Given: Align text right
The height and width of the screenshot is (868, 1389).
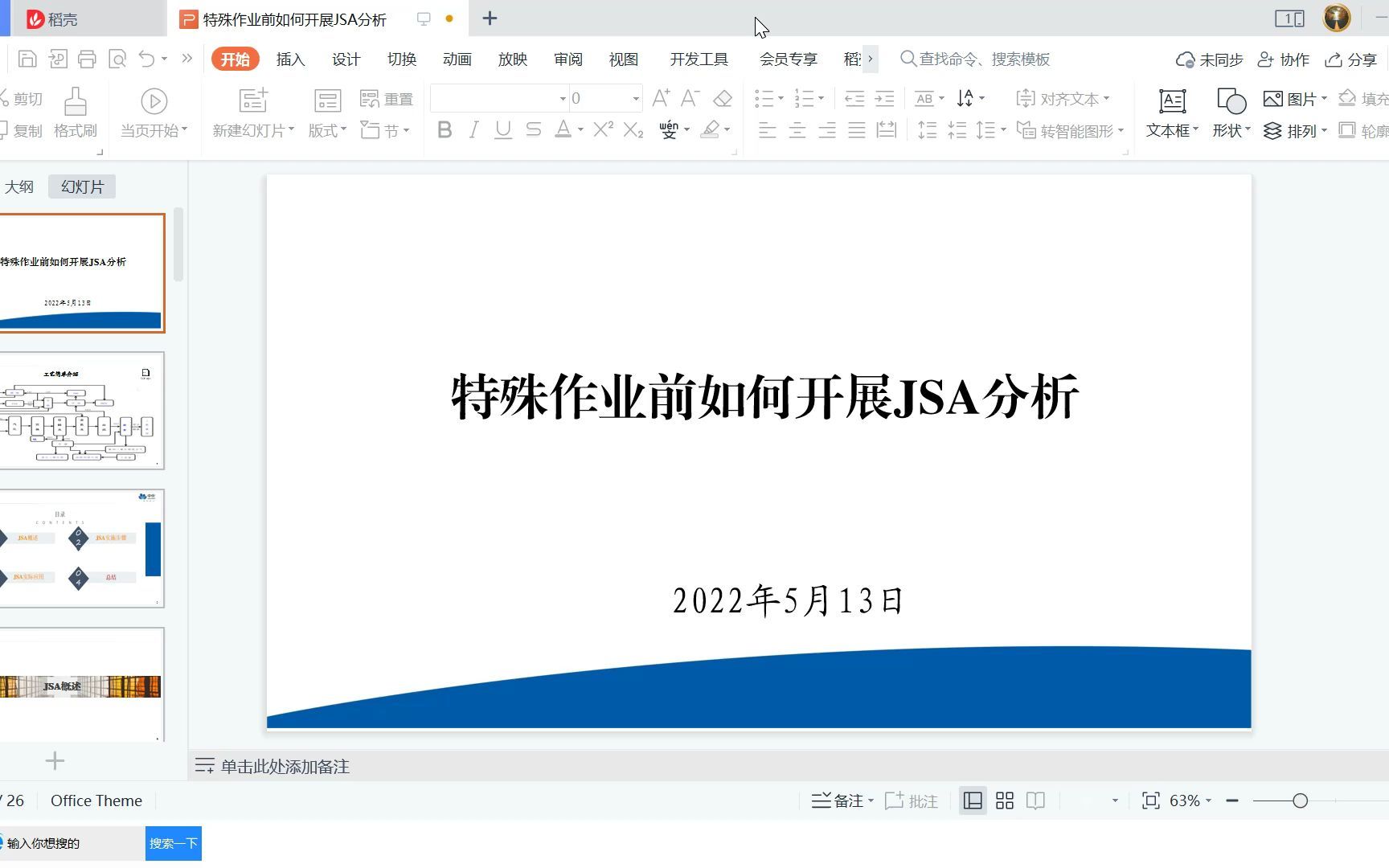Looking at the screenshot, I should point(827,129).
